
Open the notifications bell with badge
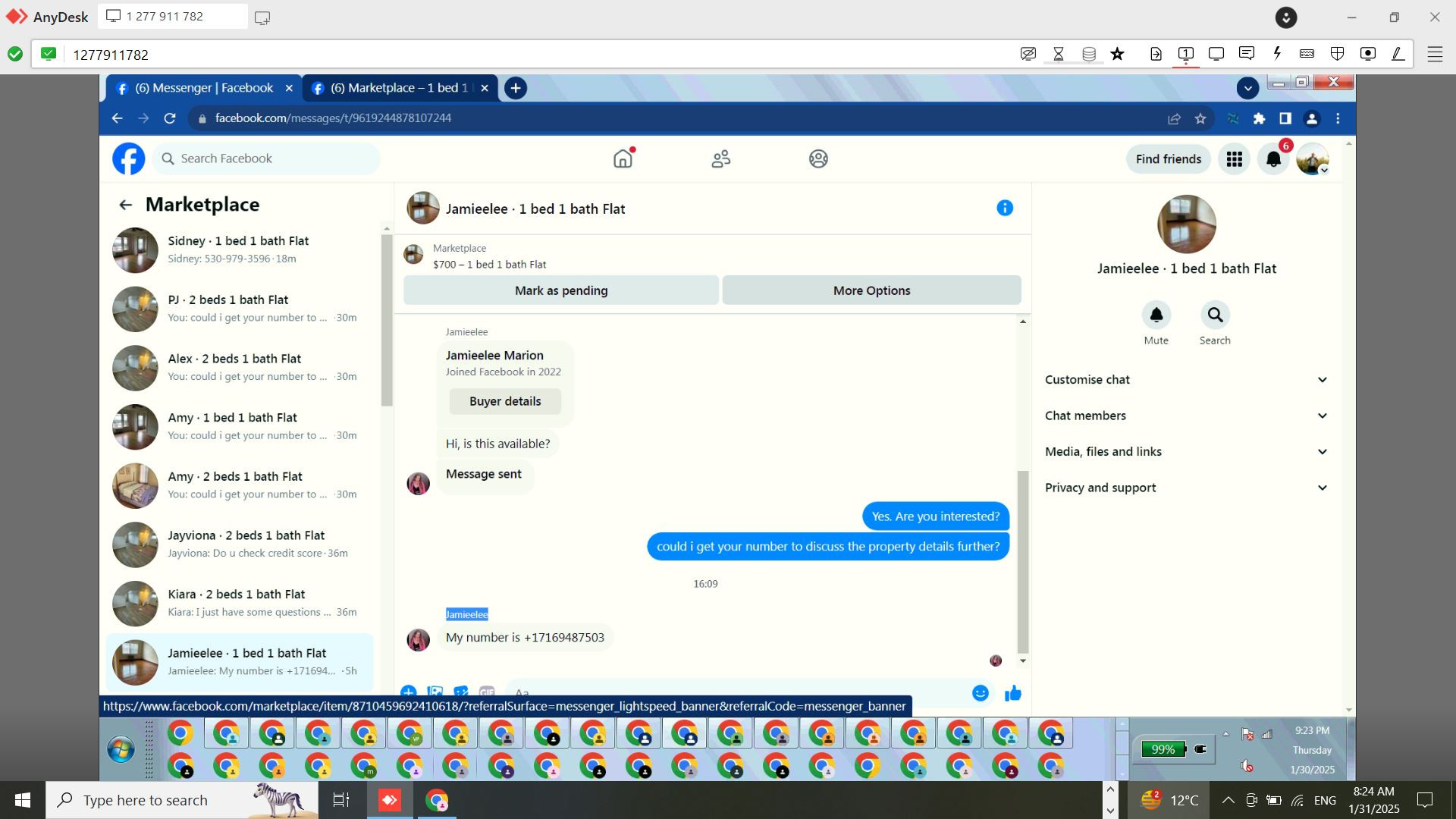(x=1274, y=159)
